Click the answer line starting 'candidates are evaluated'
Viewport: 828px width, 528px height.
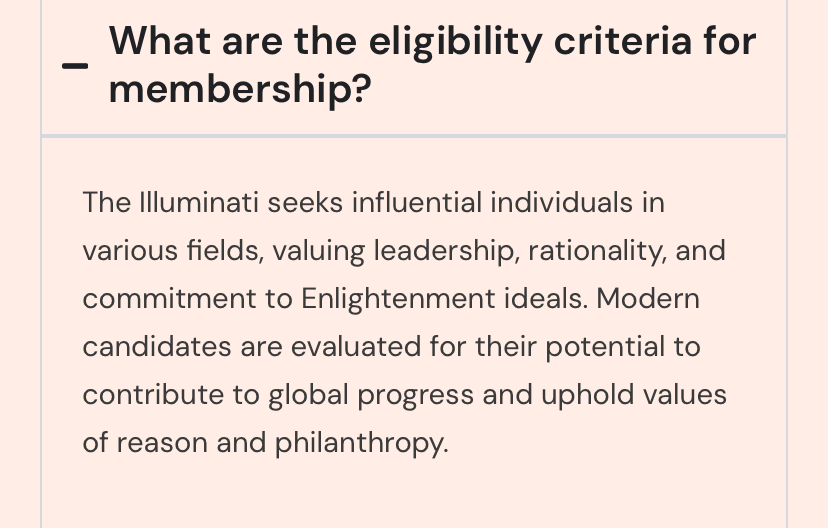392,347
